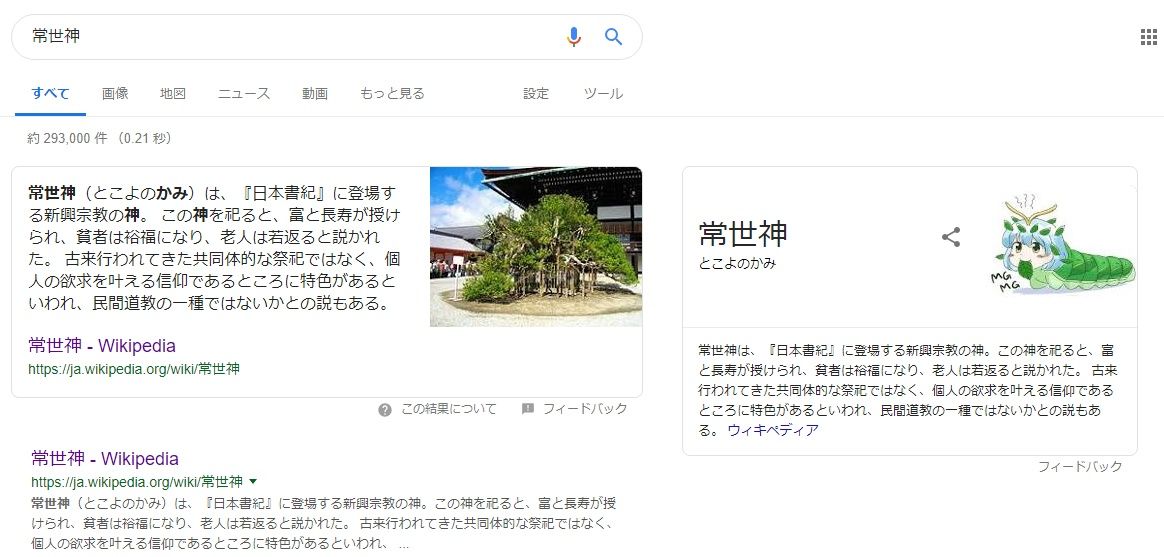Open the ツール search tools

603,94
